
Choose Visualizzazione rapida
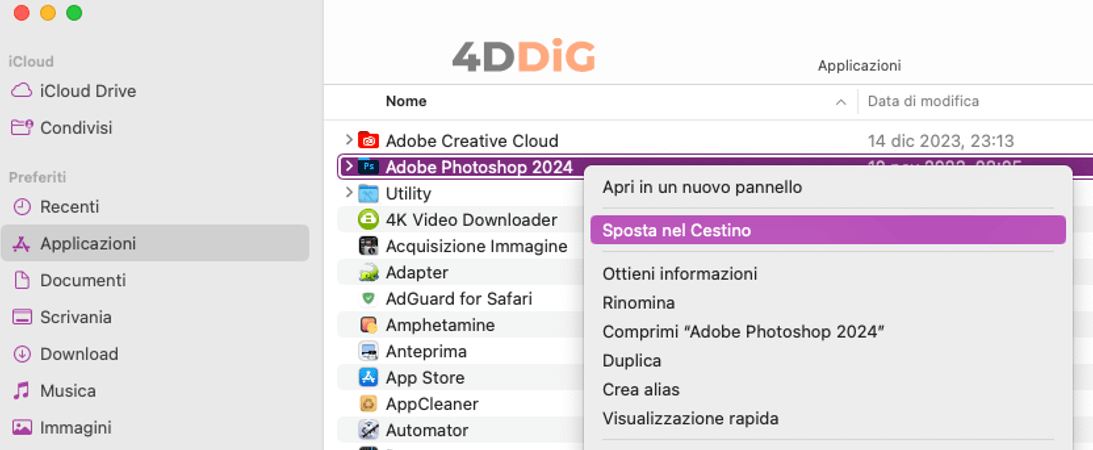pos(690,419)
